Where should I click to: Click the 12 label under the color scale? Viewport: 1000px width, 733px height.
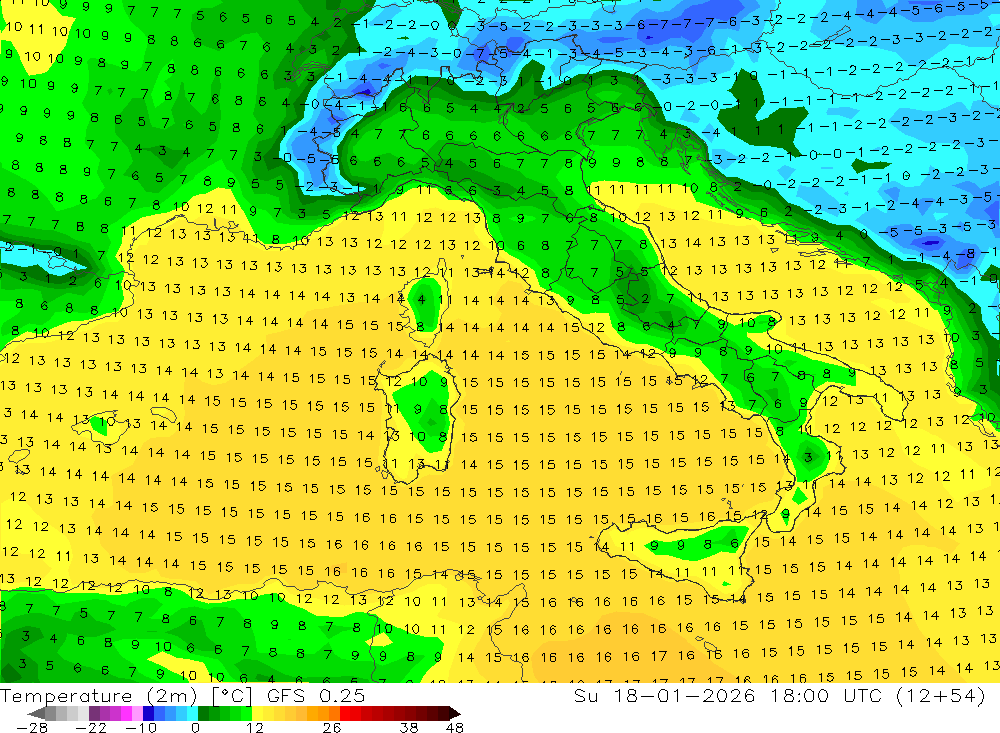(x=255, y=727)
